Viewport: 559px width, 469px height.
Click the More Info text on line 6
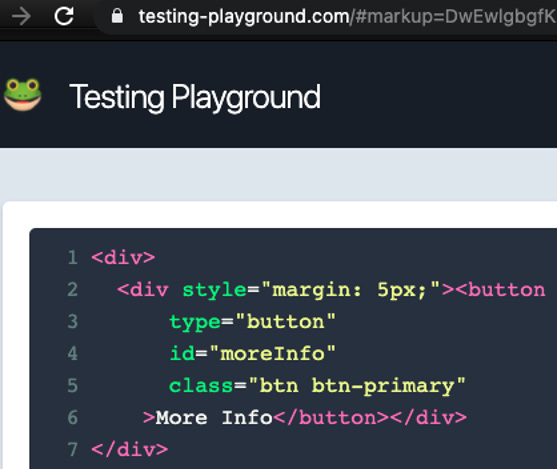[x=214, y=418]
